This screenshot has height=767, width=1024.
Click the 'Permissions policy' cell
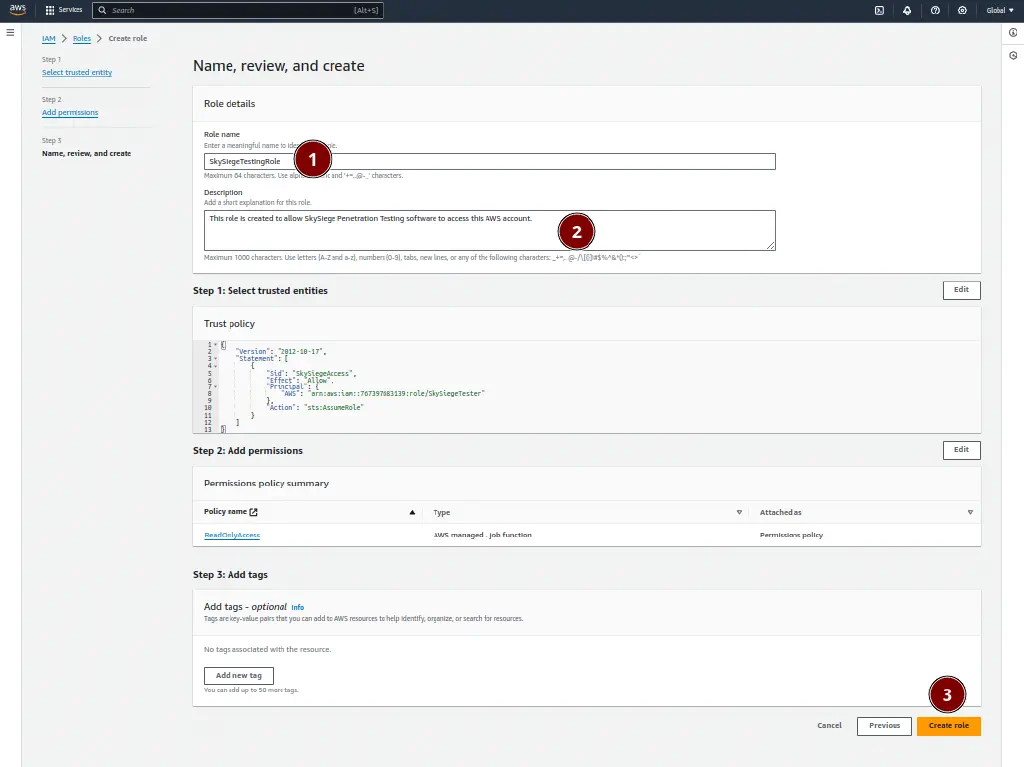[791, 535]
